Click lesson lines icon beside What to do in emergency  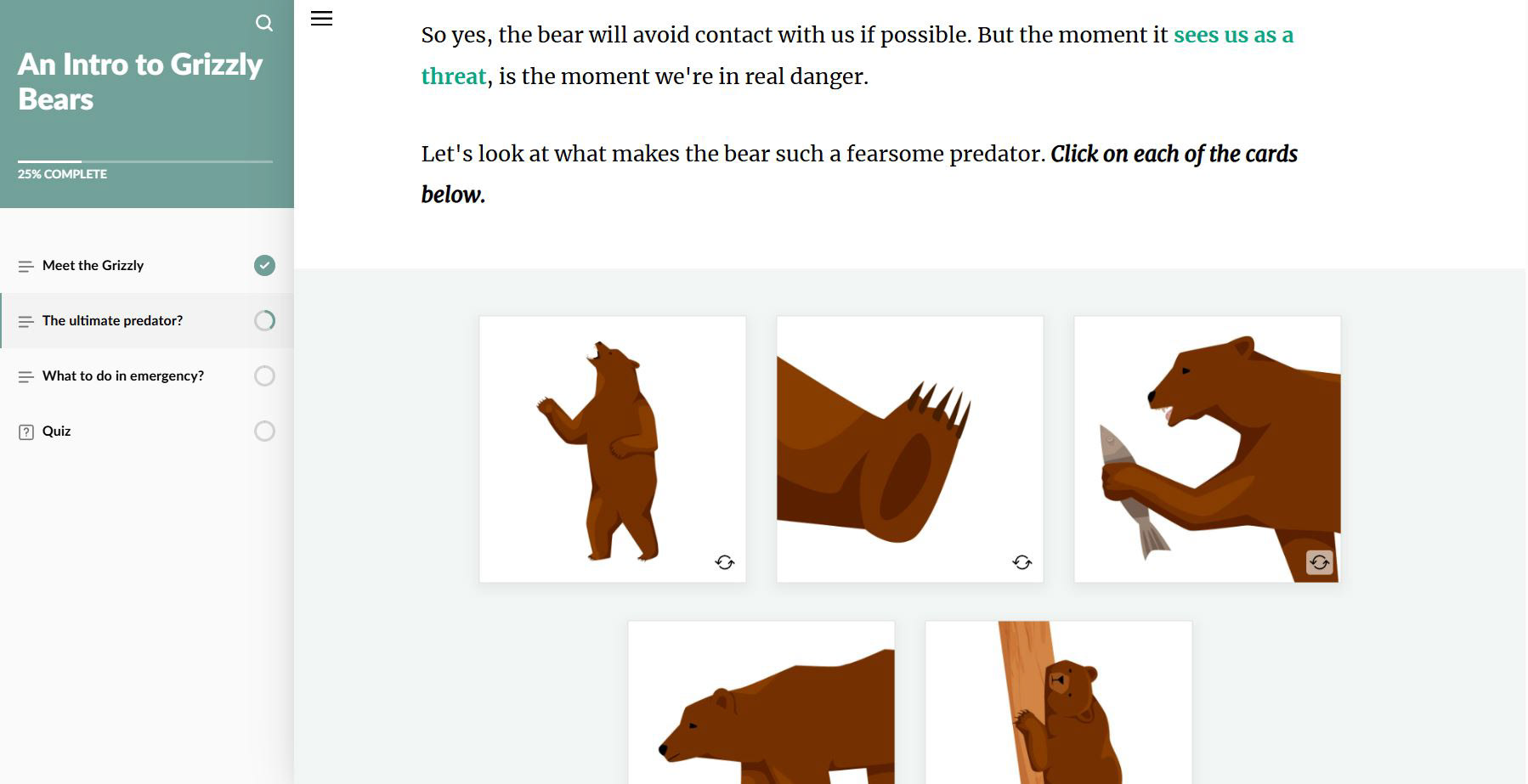click(26, 376)
